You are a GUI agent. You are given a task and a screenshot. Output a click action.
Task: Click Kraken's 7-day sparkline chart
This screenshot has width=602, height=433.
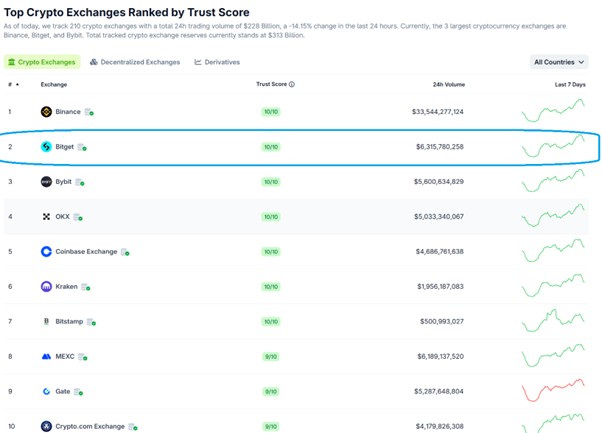[x=553, y=285]
